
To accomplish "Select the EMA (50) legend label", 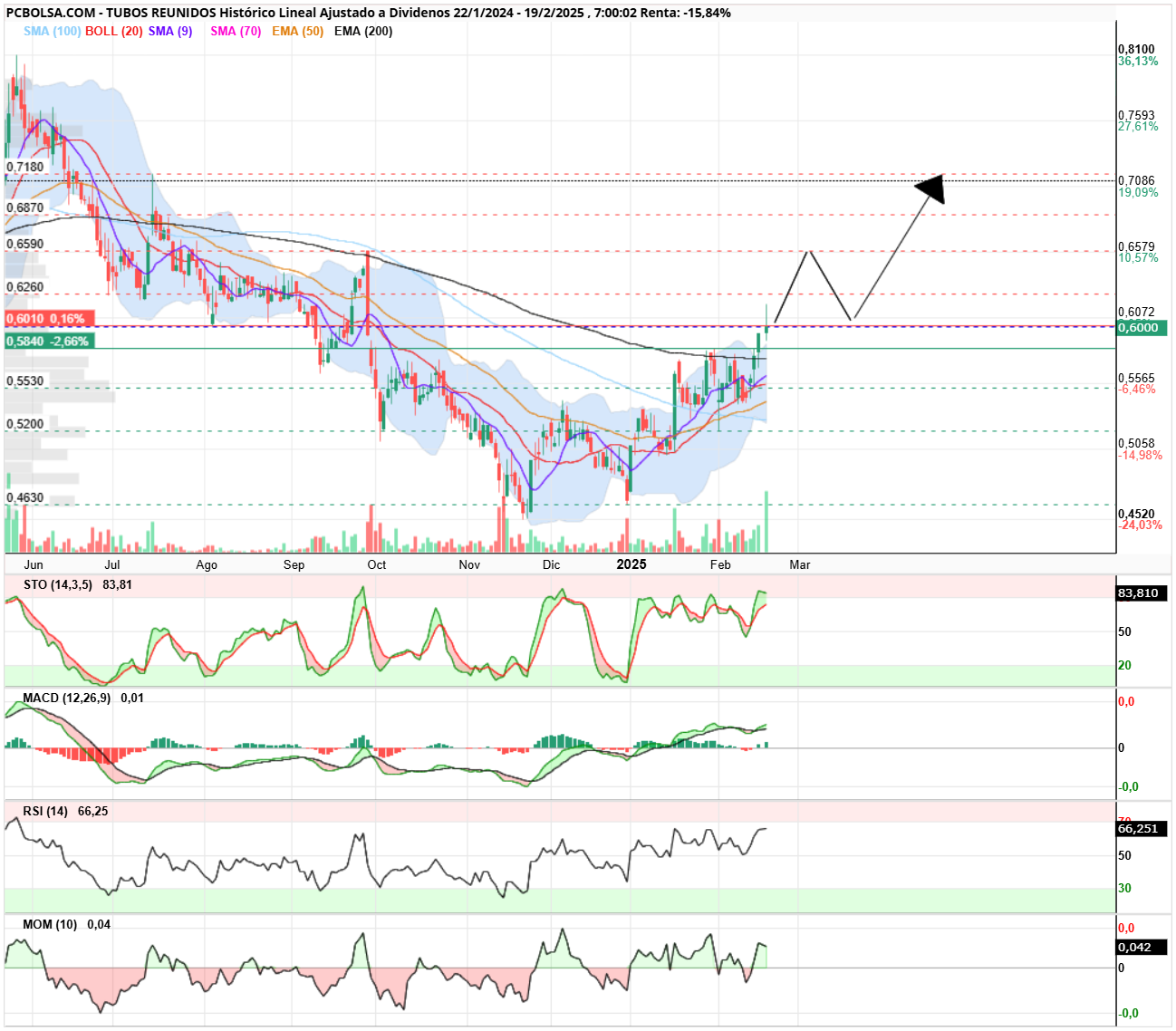I will [298, 31].
